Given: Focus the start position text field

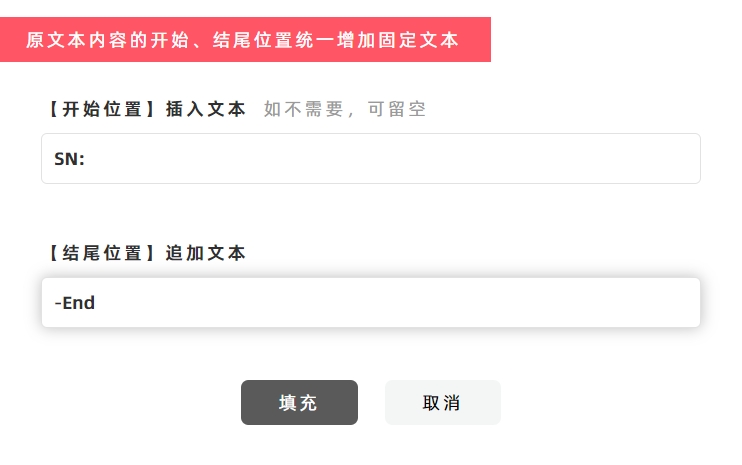Looking at the screenshot, I should [370, 159].
